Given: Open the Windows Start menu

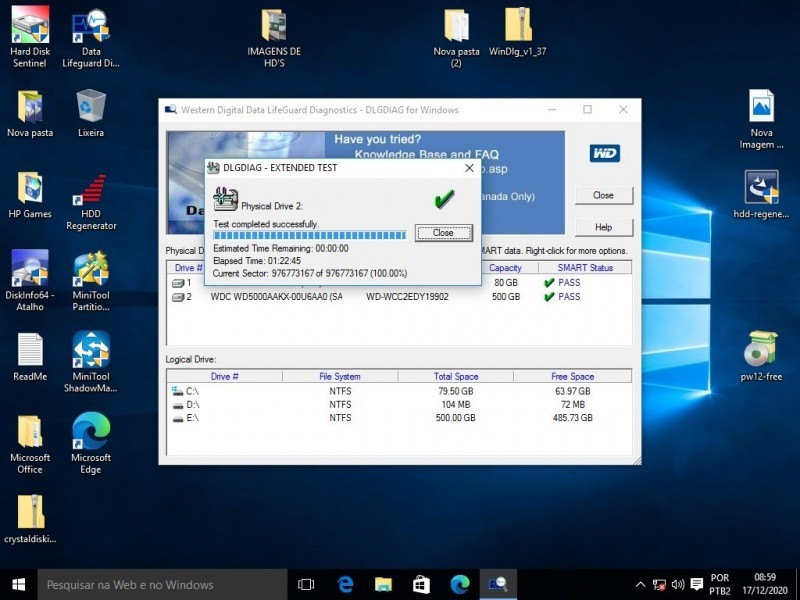Looking at the screenshot, I should coord(18,585).
